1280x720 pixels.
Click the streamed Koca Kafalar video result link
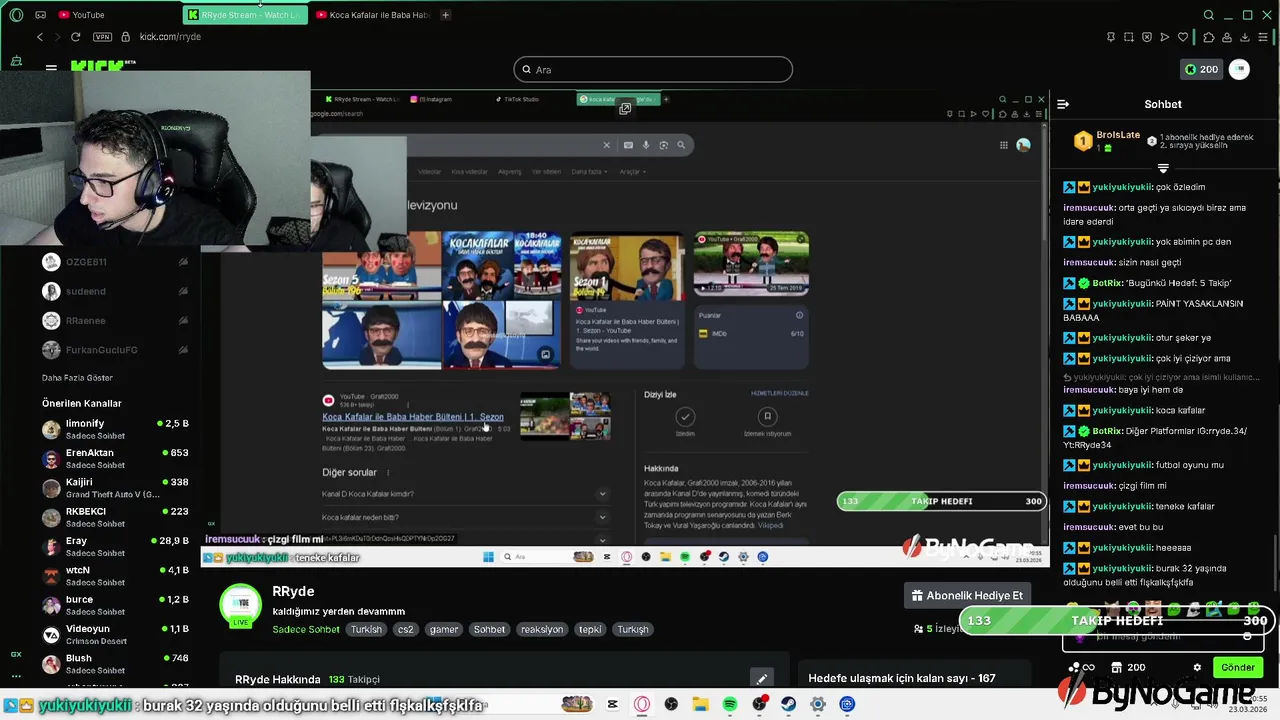pos(413,417)
